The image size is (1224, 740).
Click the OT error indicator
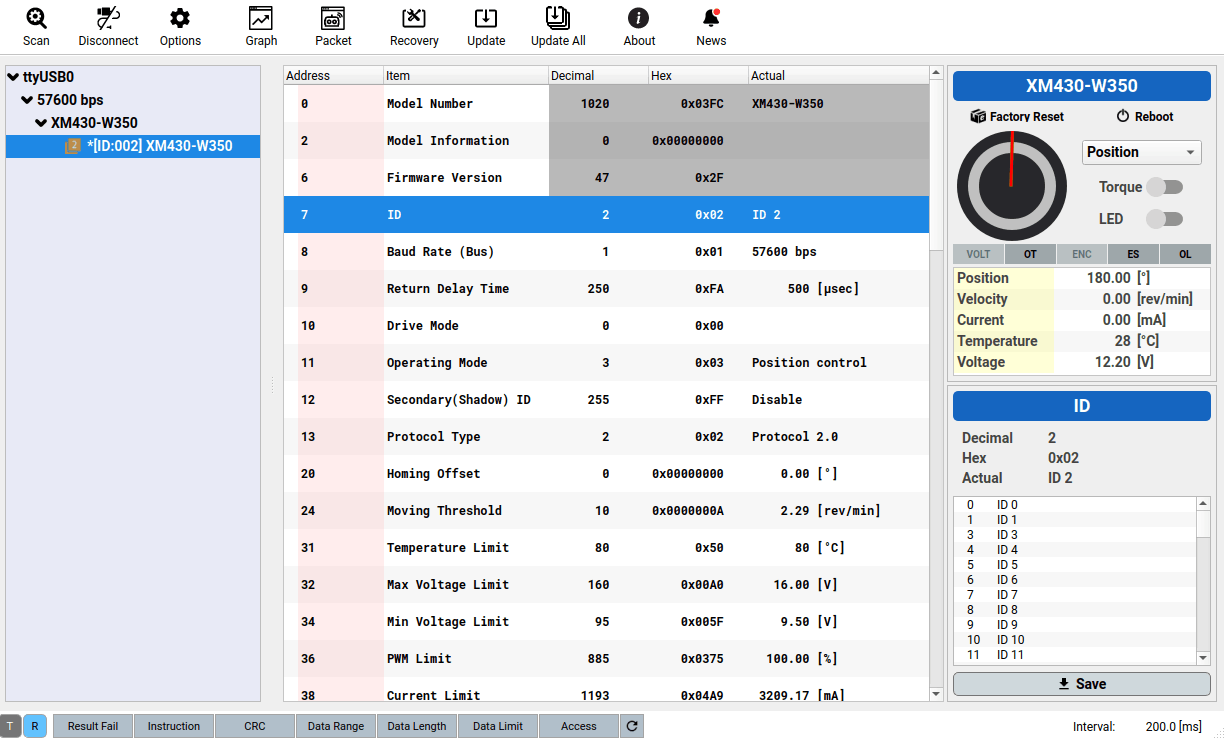pyautogui.click(x=1030, y=254)
